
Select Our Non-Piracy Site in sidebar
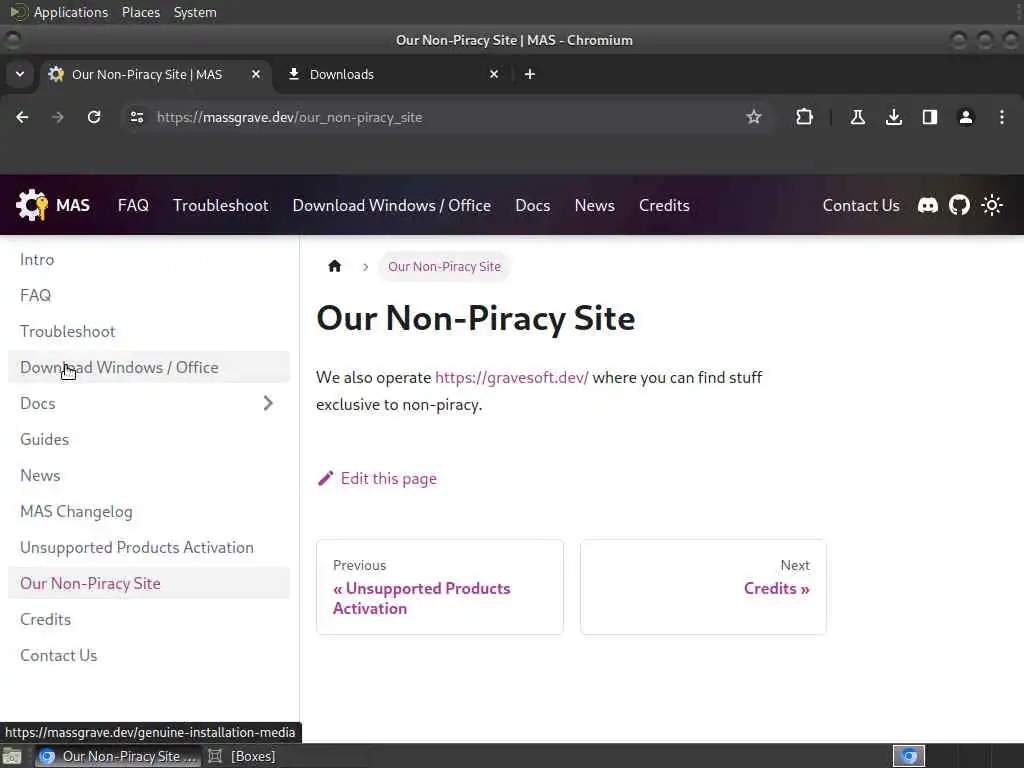coord(149,583)
